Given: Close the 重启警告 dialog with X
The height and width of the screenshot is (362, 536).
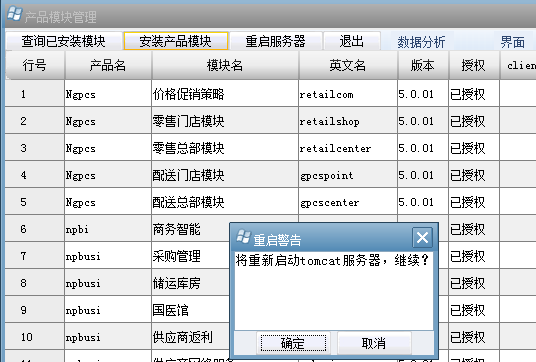Looking at the screenshot, I should click(x=422, y=237).
